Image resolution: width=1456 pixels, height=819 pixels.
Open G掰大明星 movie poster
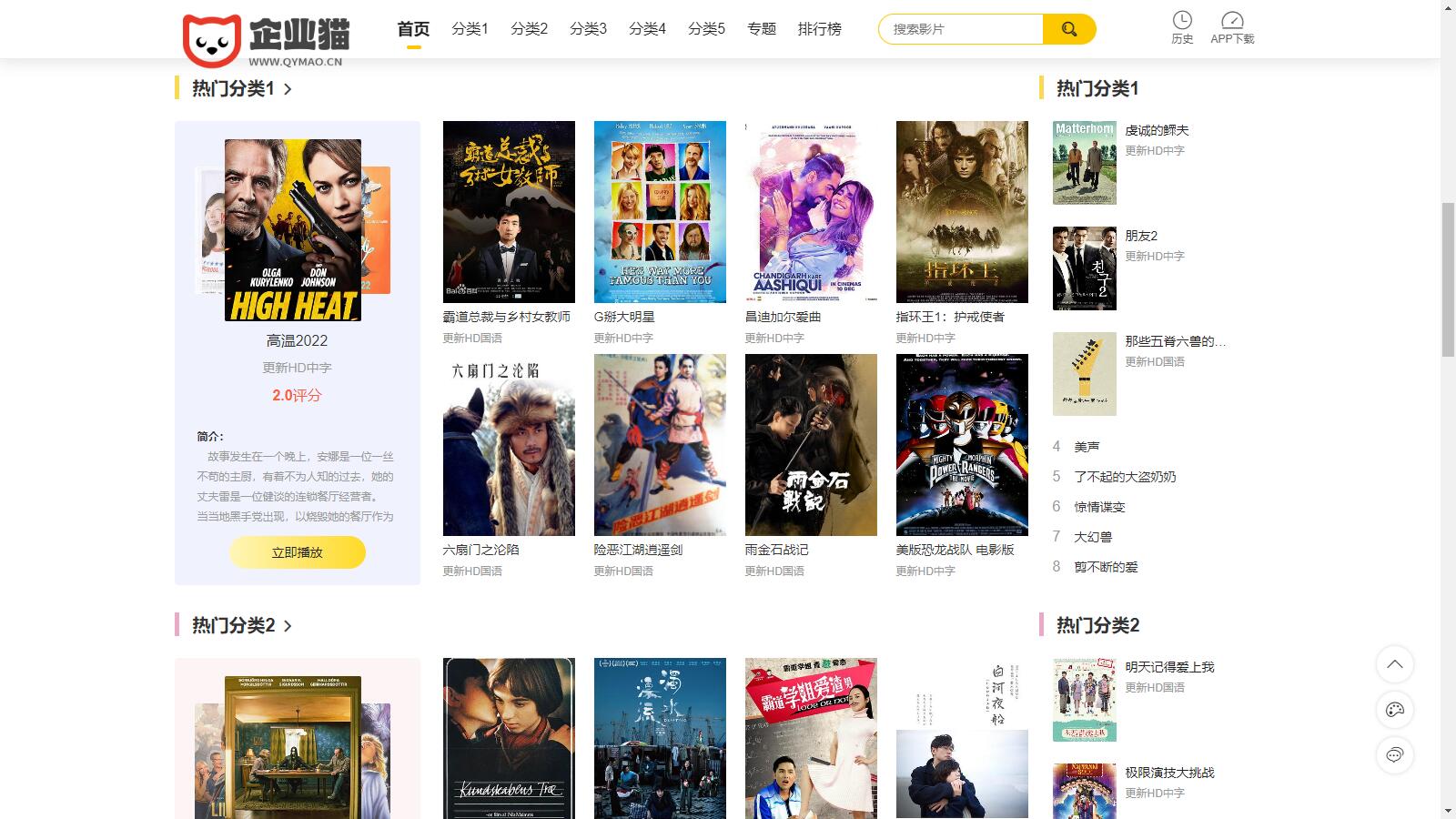(660, 212)
